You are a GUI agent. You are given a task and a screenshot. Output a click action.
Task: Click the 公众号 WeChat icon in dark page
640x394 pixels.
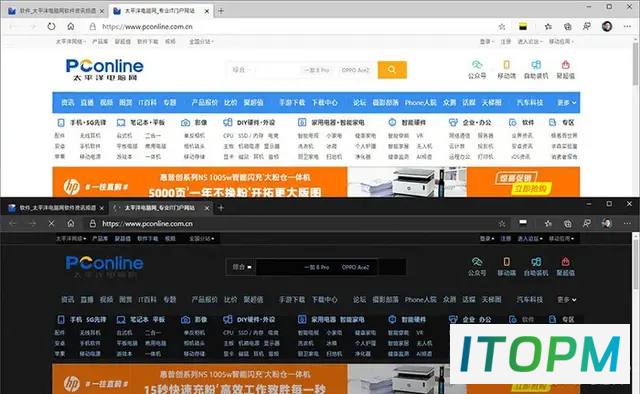point(477,266)
